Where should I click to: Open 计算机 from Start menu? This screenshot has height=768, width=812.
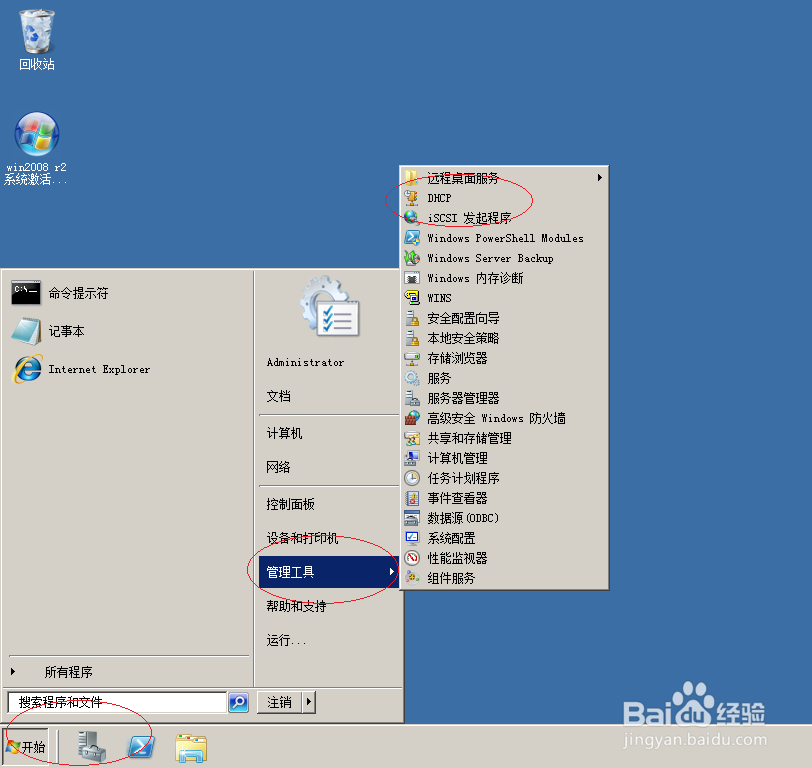(x=328, y=433)
